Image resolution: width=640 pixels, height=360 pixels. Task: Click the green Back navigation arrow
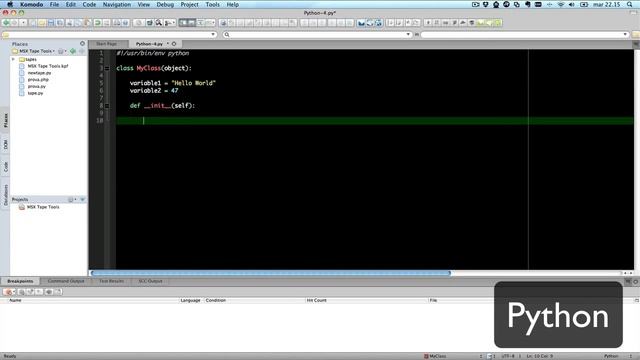(x=6, y=23)
